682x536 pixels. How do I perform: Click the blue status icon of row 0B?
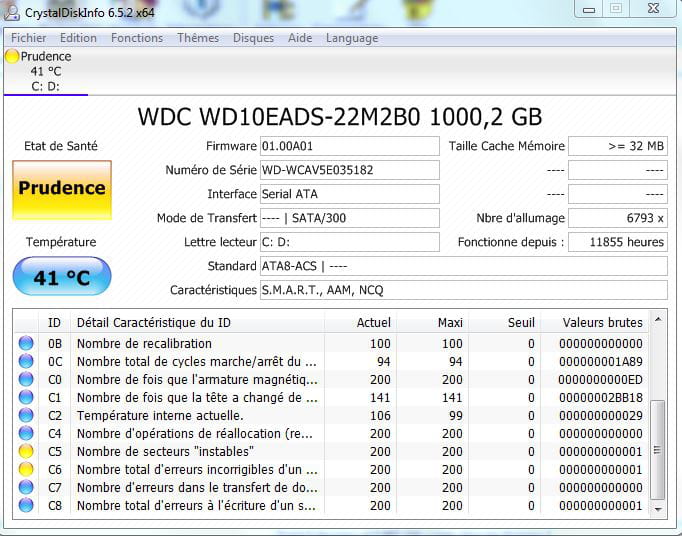click(x=26, y=343)
